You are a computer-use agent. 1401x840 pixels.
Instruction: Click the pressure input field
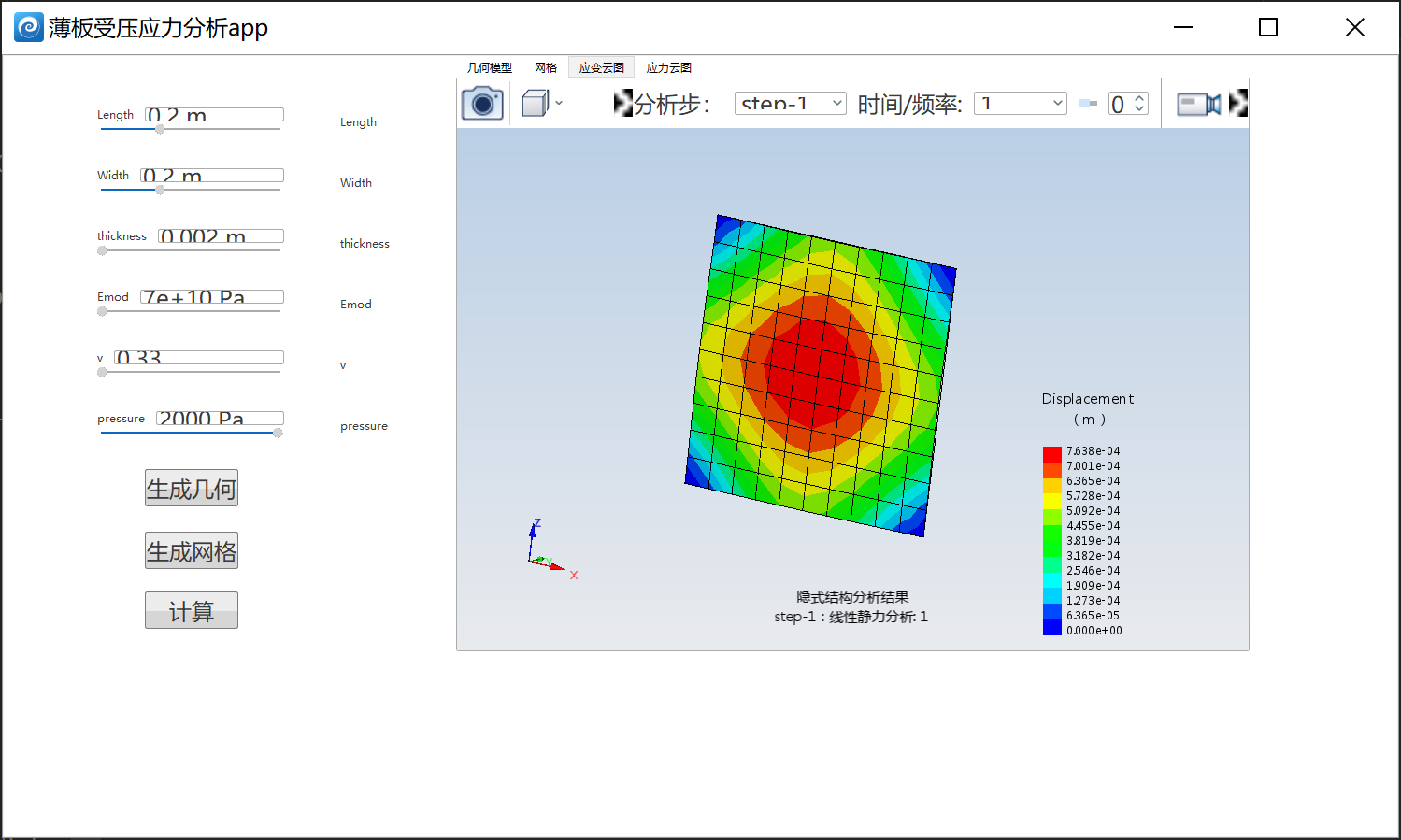(220, 418)
